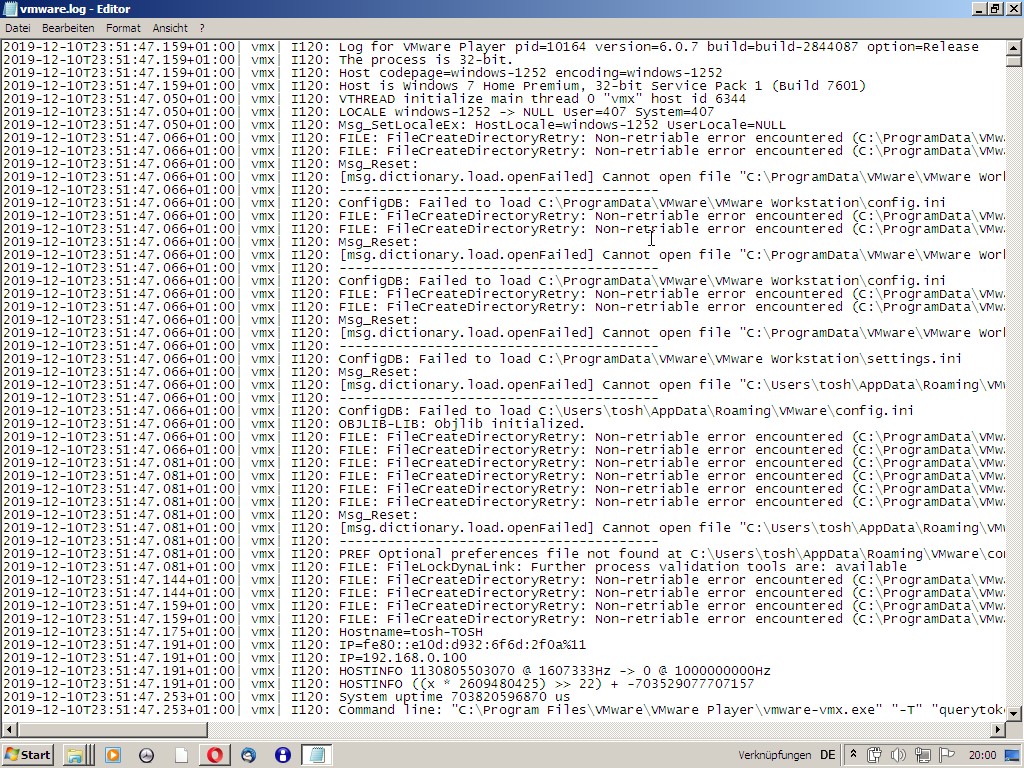Image resolution: width=1024 pixels, height=768 pixels.
Task: Click 'FILE: FileLockDynaLink' line
Action: 622,566
